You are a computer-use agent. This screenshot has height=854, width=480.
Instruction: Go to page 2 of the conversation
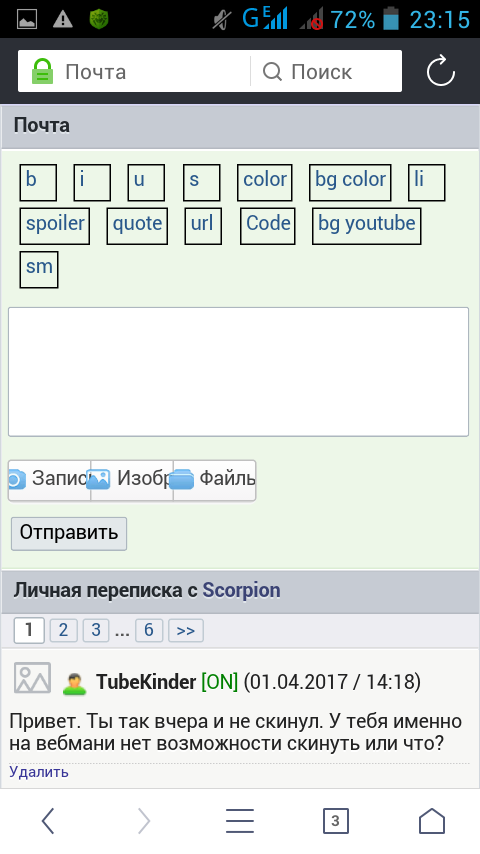[x=63, y=631]
